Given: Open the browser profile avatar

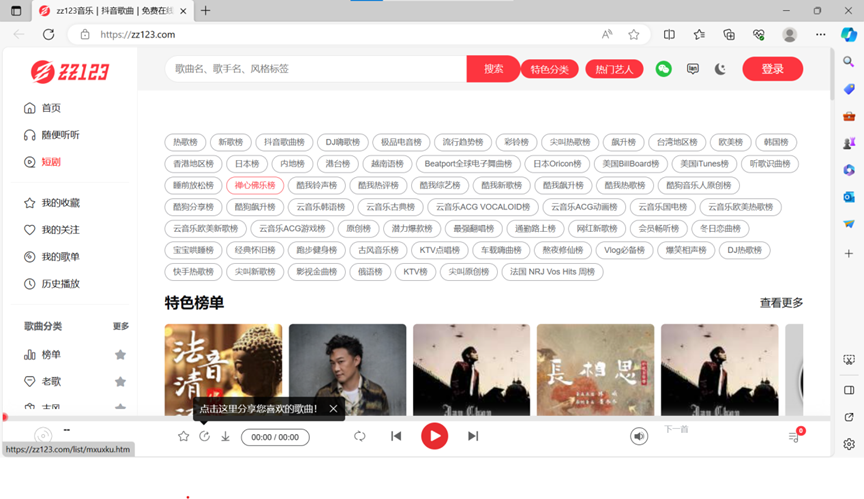Looking at the screenshot, I should (x=790, y=34).
